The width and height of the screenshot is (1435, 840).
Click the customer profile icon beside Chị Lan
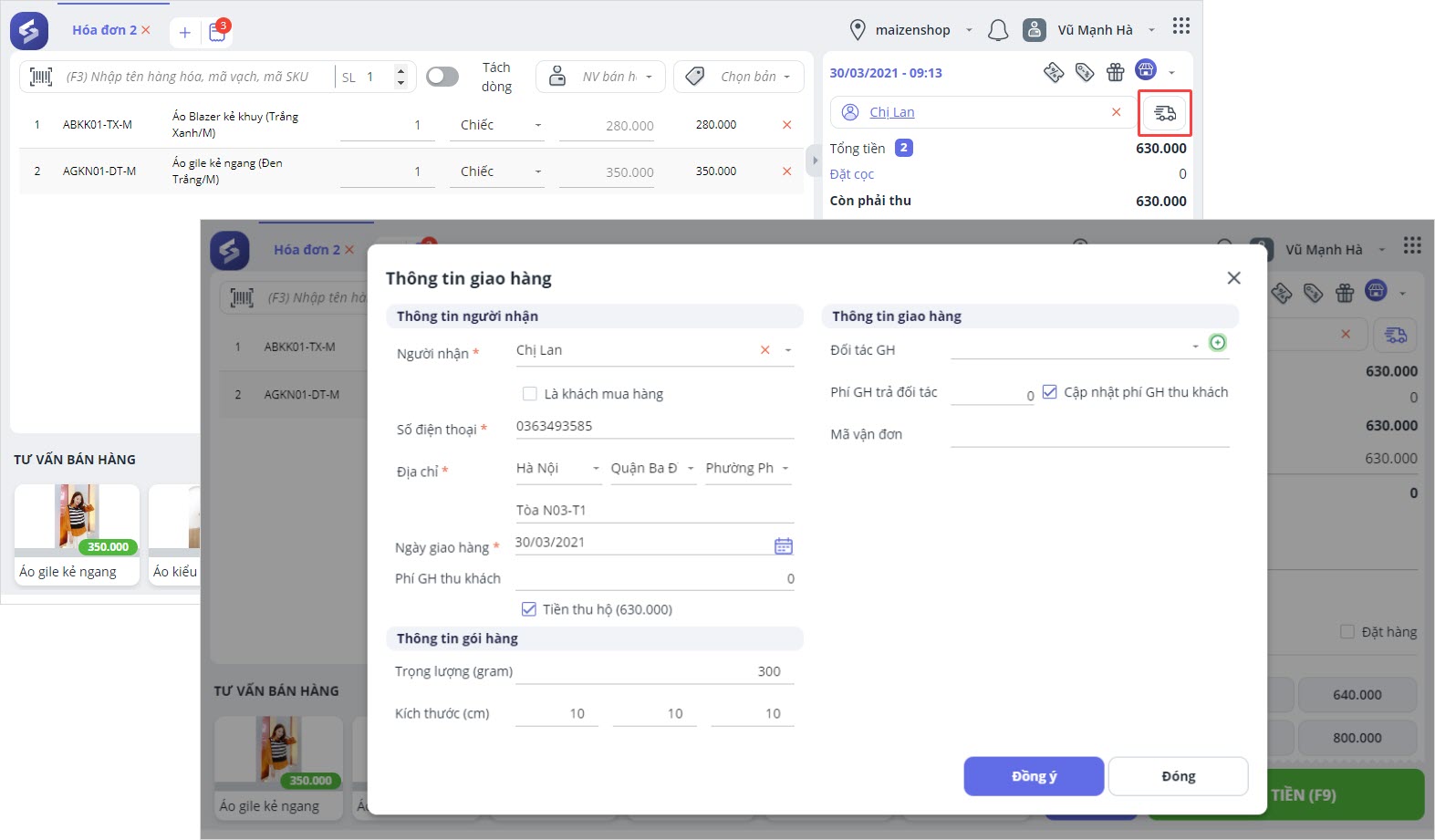(x=850, y=112)
